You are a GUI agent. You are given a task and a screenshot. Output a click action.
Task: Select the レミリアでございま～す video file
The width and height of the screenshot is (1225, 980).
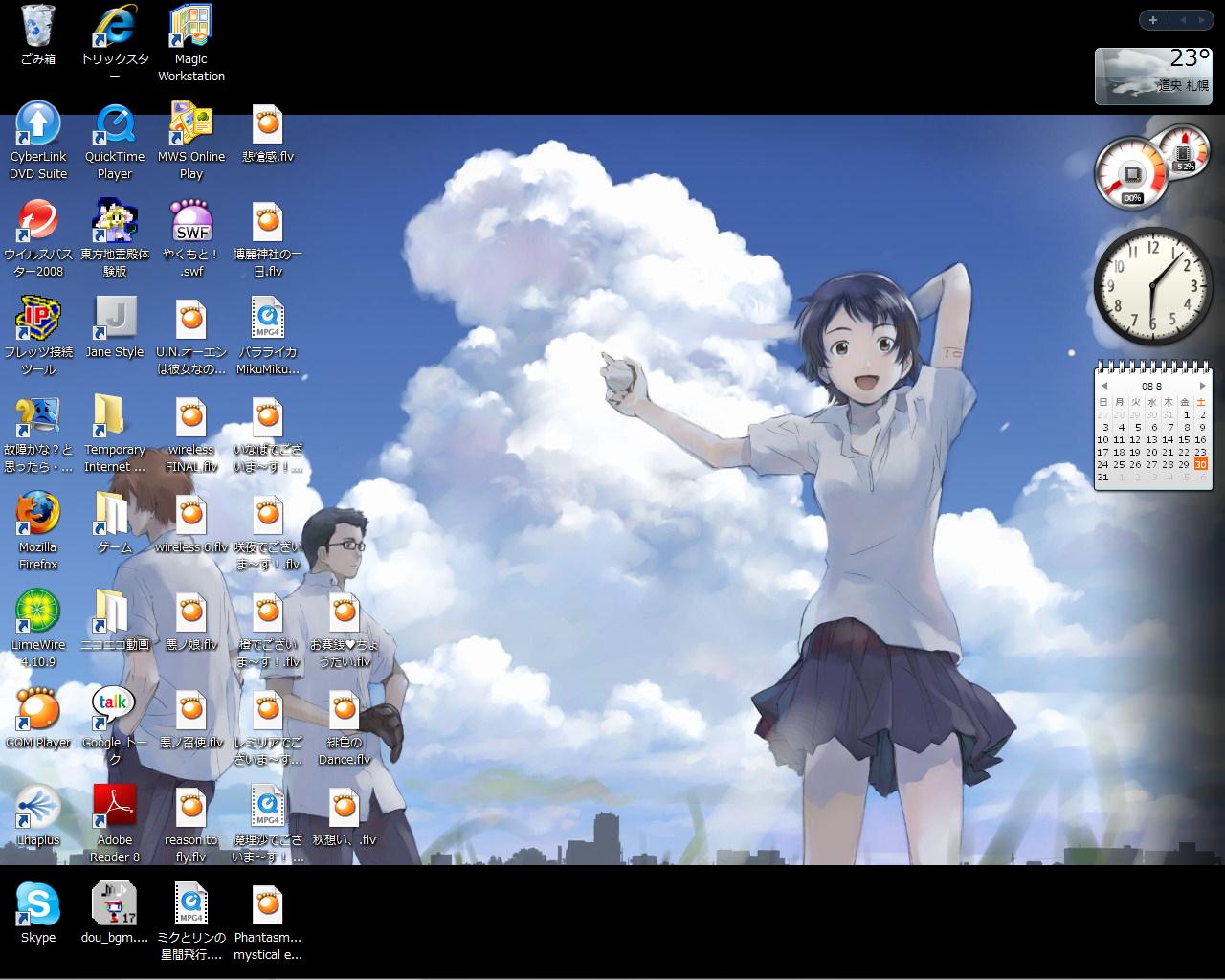pyautogui.click(x=268, y=726)
